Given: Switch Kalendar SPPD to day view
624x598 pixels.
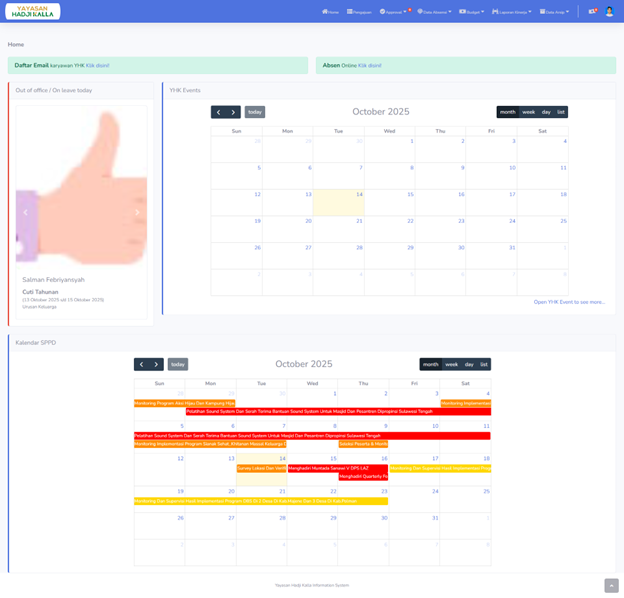Looking at the screenshot, I should click(469, 364).
